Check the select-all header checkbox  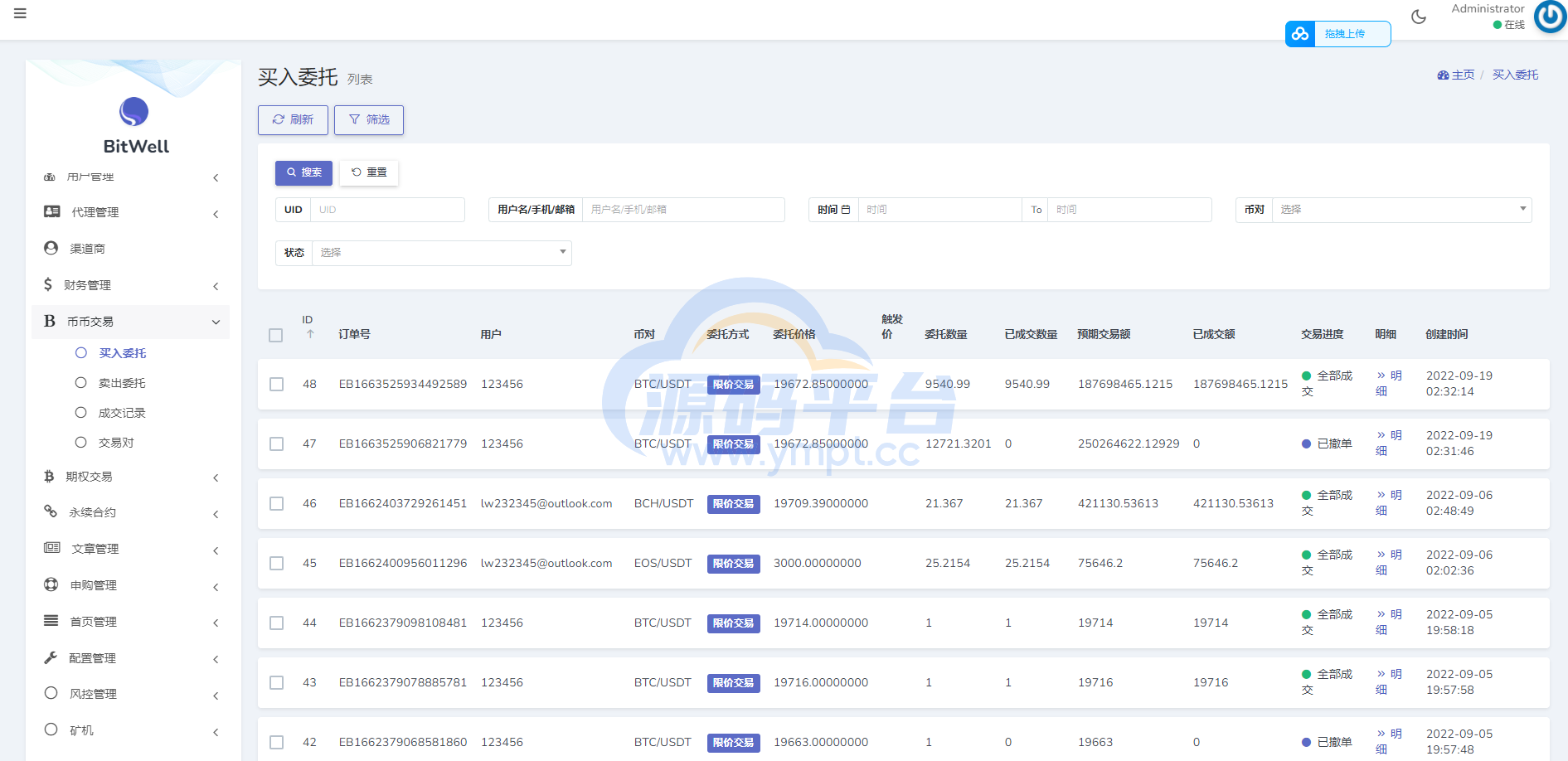click(x=276, y=335)
